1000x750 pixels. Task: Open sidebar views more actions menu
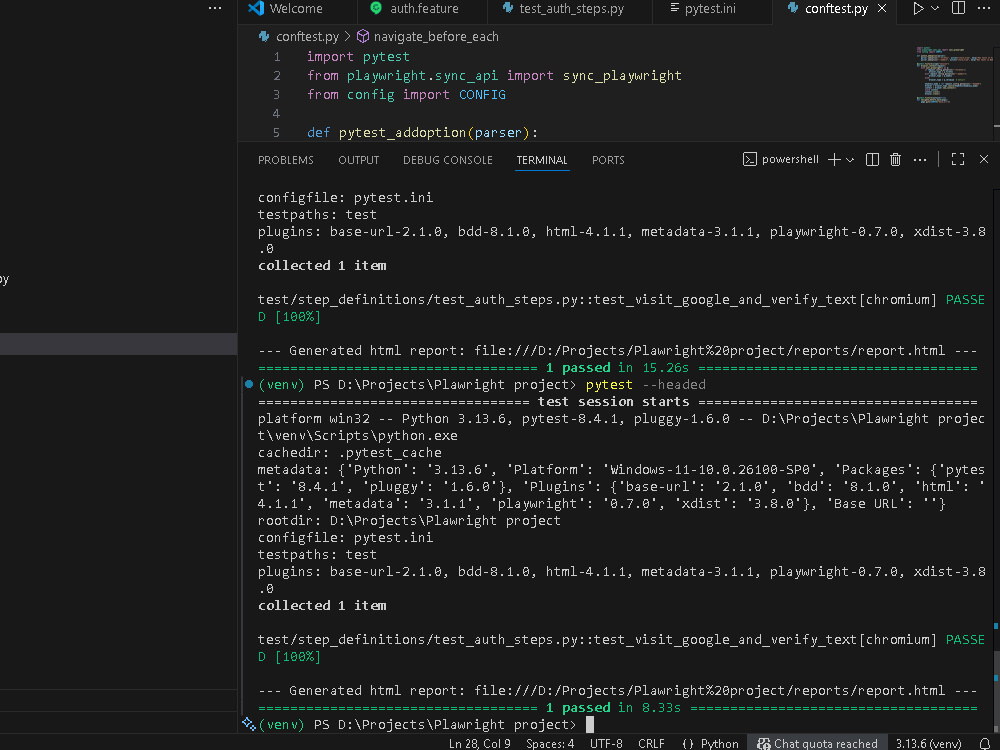coord(215,8)
